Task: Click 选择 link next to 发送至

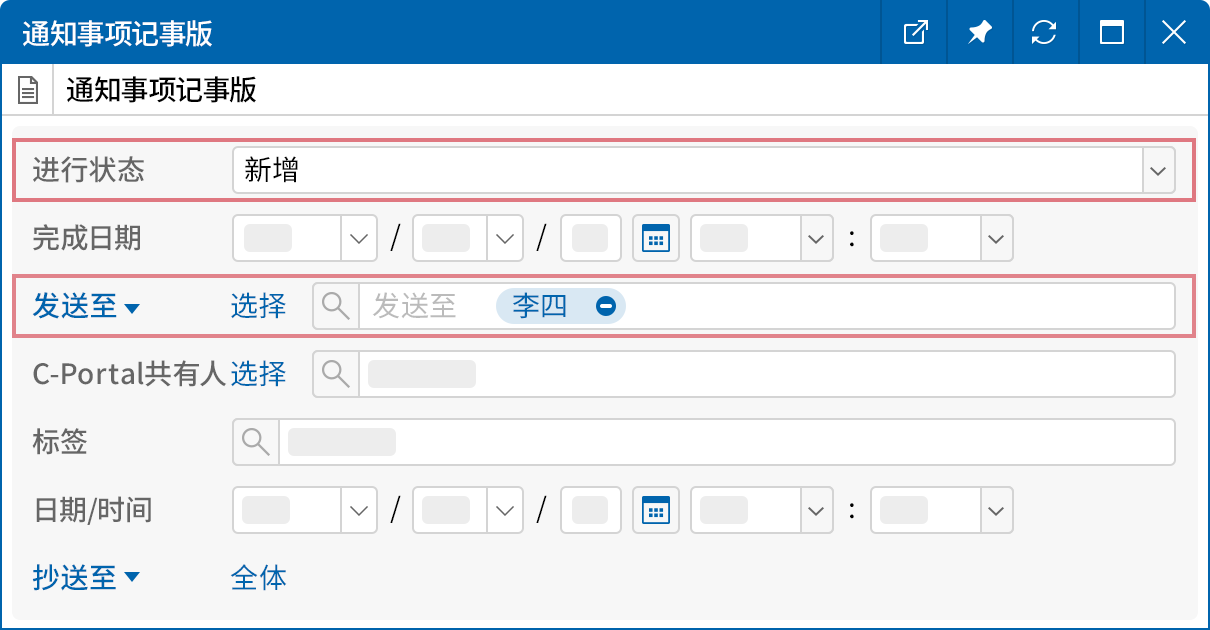Action: 258,306
